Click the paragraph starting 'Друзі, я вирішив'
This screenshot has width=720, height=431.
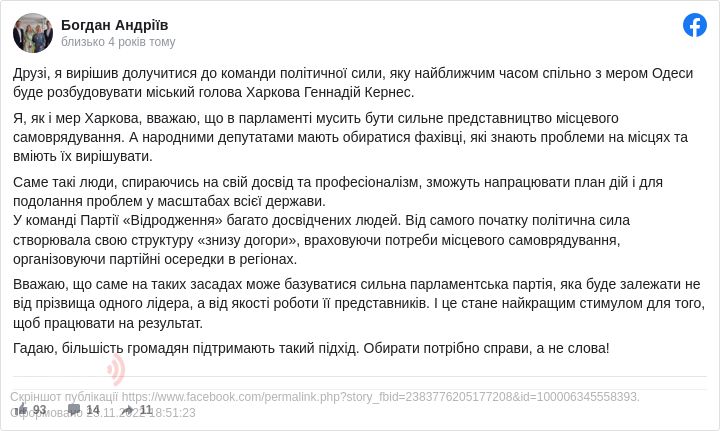(x=352, y=82)
